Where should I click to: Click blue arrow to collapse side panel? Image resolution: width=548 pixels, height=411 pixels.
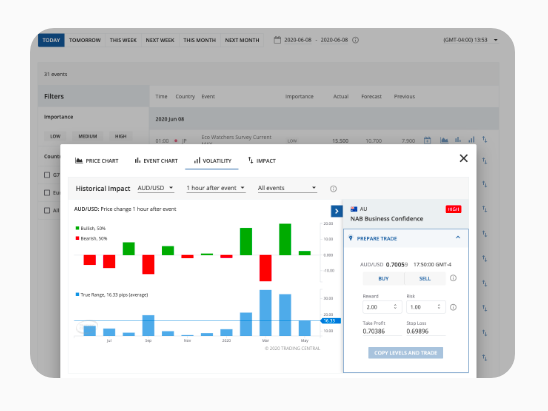pos(337,211)
